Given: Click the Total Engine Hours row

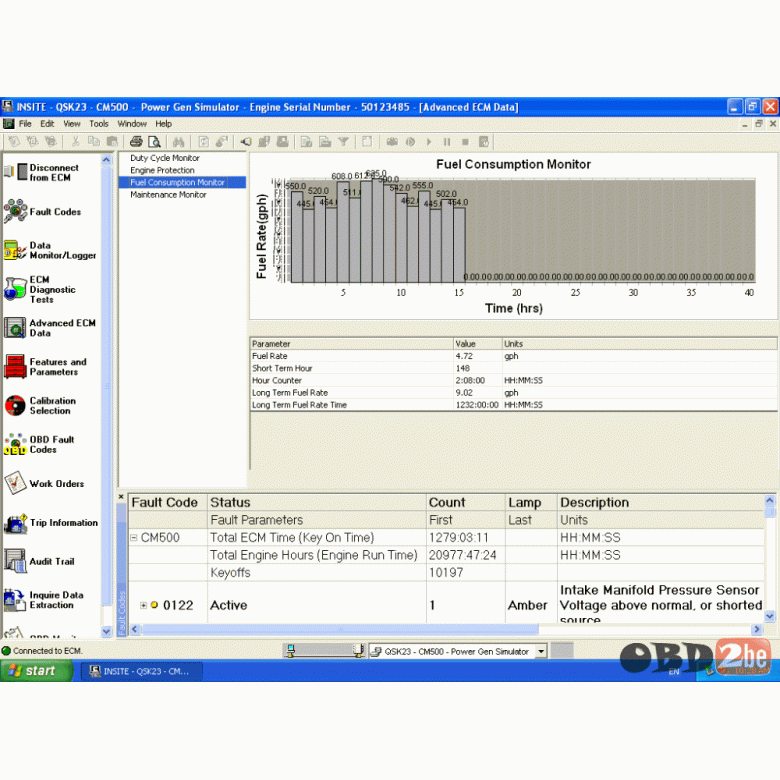Looking at the screenshot, I should [x=447, y=555].
